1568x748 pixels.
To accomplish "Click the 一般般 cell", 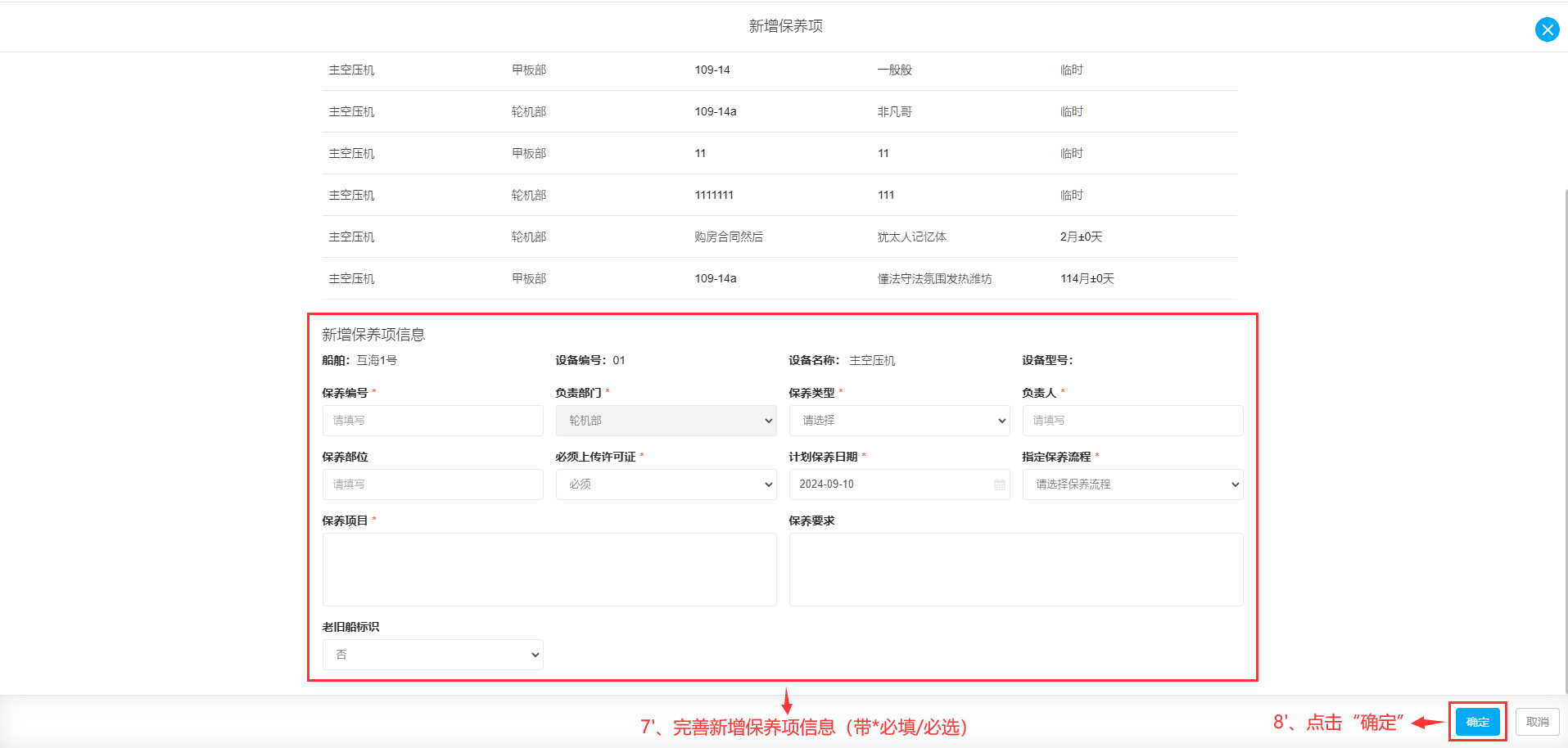I will [x=894, y=70].
